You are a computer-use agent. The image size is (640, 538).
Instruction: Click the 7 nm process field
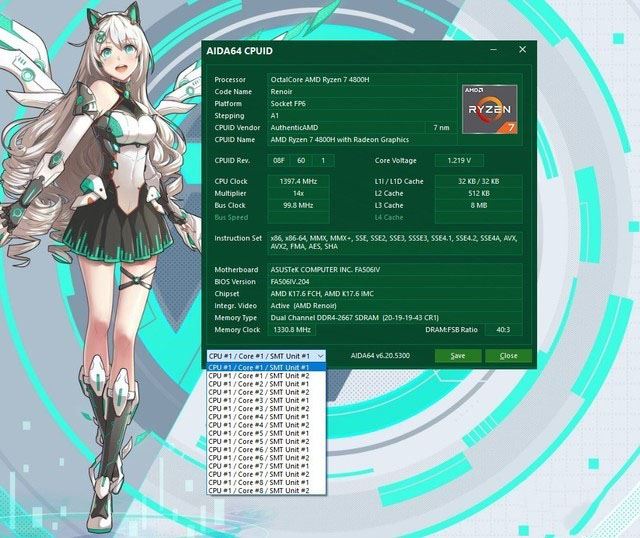(x=441, y=127)
